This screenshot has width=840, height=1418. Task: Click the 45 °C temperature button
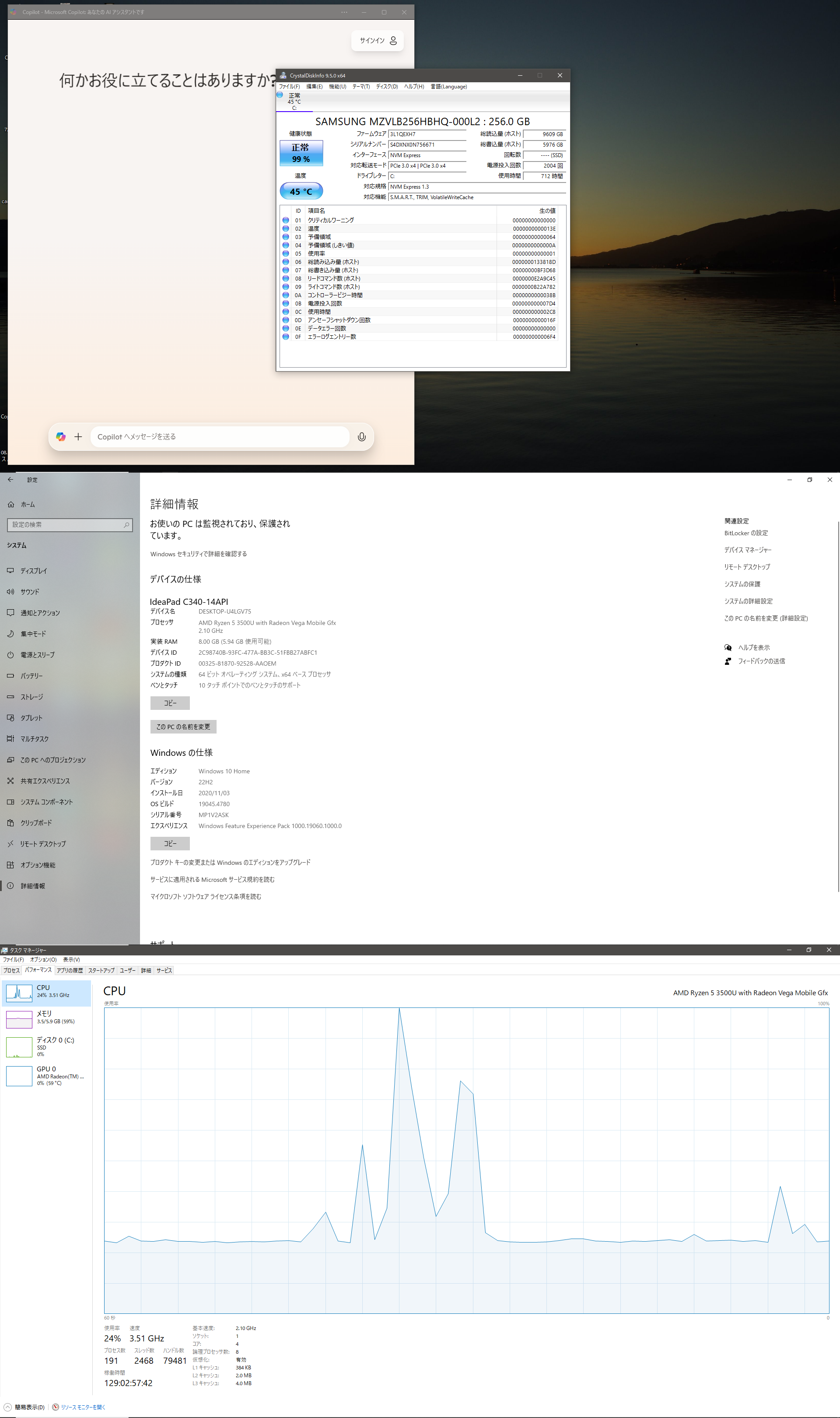[x=301, y=191]
